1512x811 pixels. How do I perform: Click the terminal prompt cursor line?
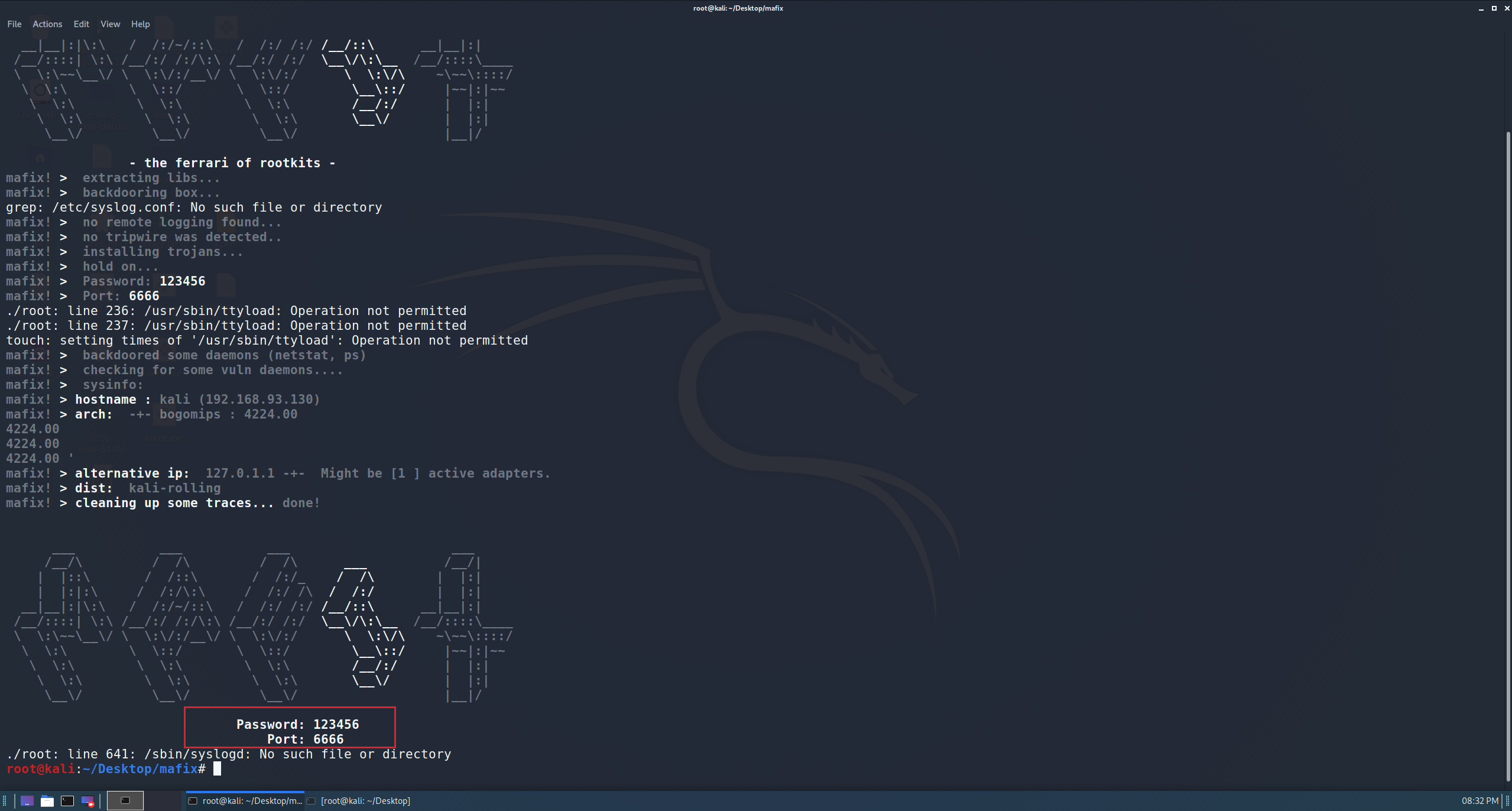[x=217, y=768]
